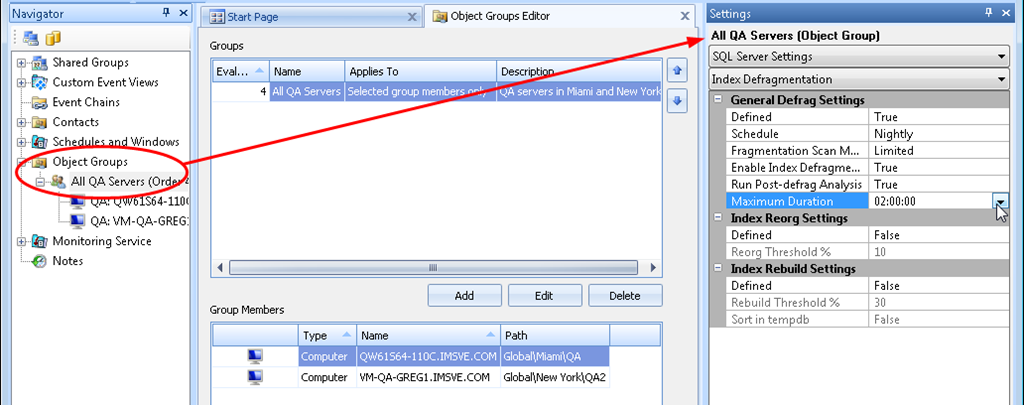Click the Delete button

625,296
